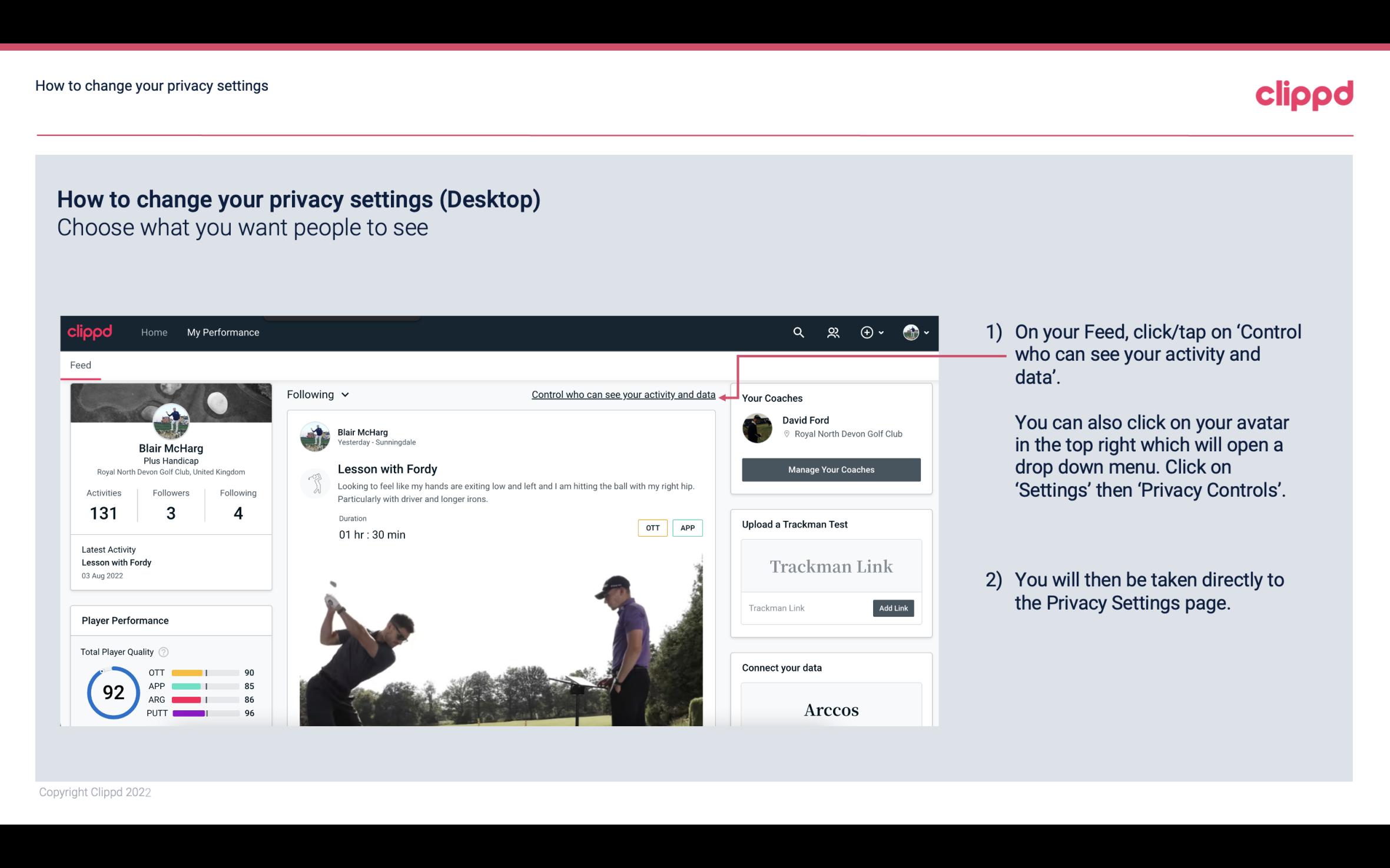Click the Arccos data connection option
This screenshot has height=868, width=1390.
point(830,709)
